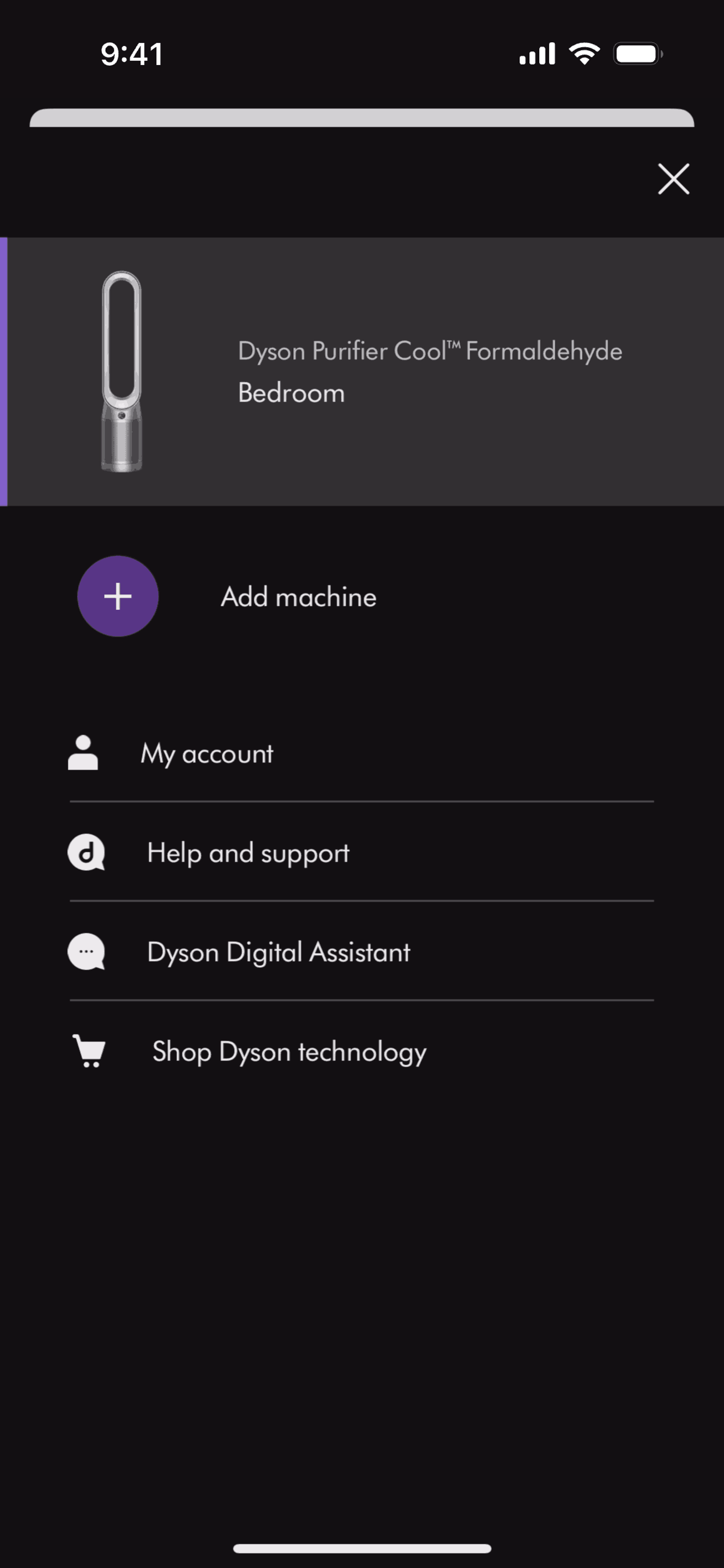The width and height of the screenshot is (724, 1568).
Task: Tap the purple plus Add machine icon
Action: tap(118, 596)
